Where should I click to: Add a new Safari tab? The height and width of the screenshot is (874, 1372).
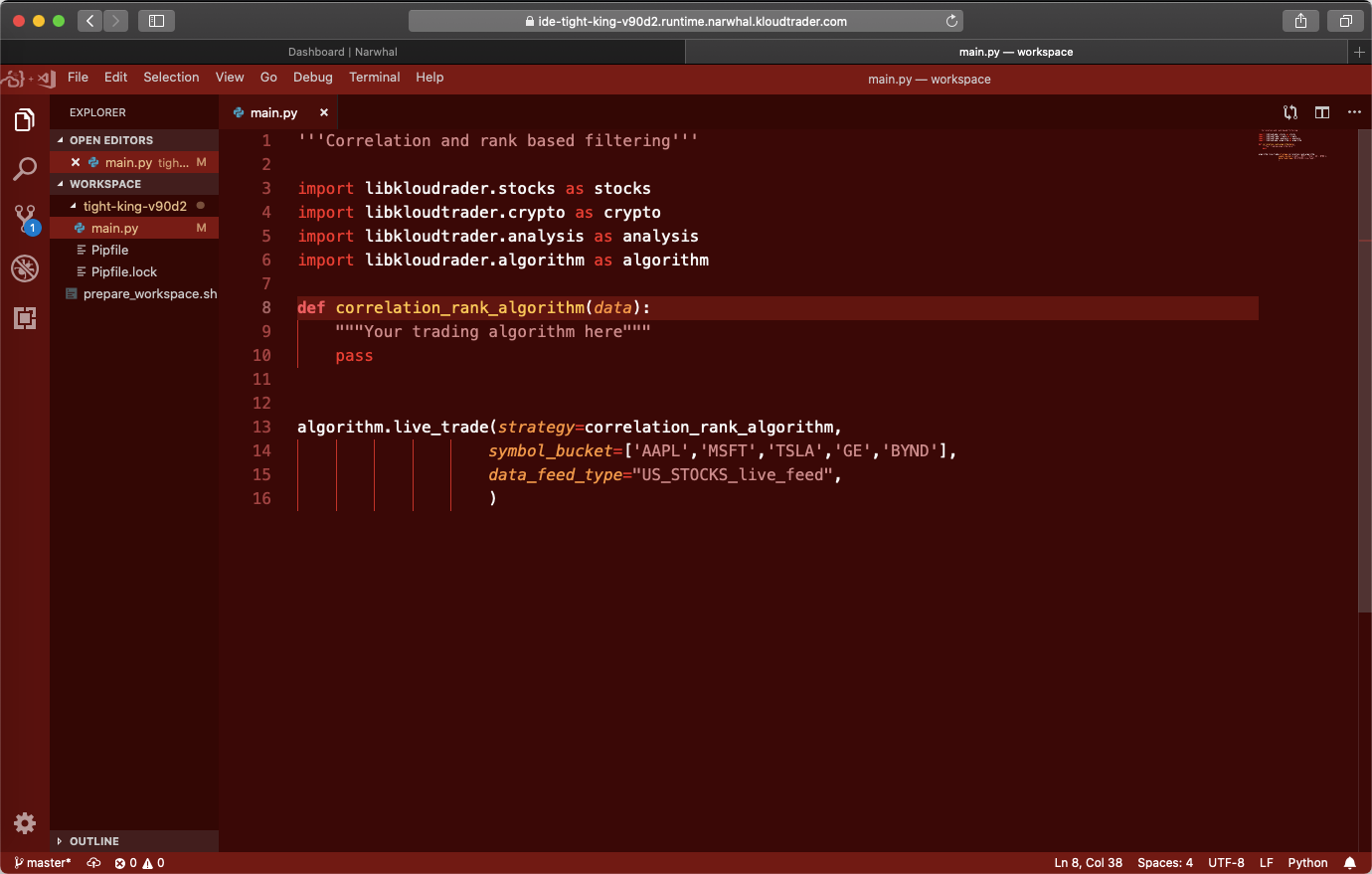tap(1359, 52)
